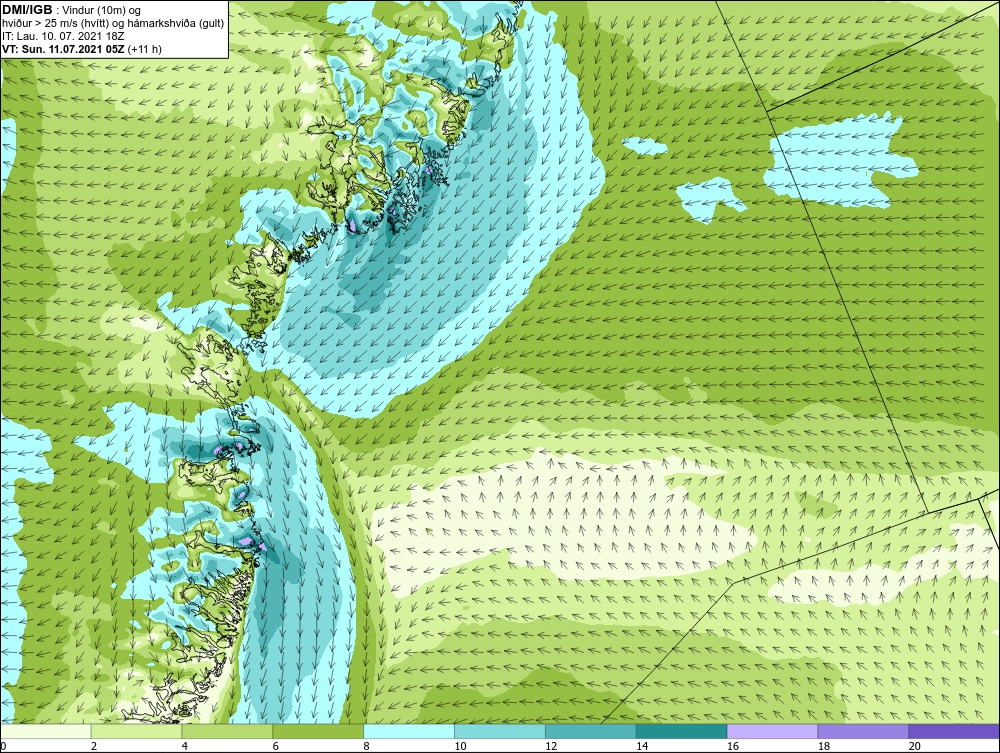Image resolution: width=1000 pixels, height=753 pixels.
Task: Click the 16–18 m/s lavender legend swatch
Action: [x=772, y=731]
